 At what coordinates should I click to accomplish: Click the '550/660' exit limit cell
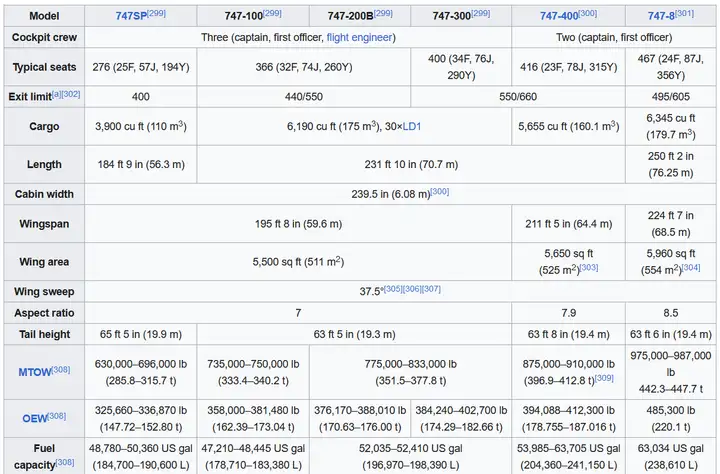[x=518, y=97]
